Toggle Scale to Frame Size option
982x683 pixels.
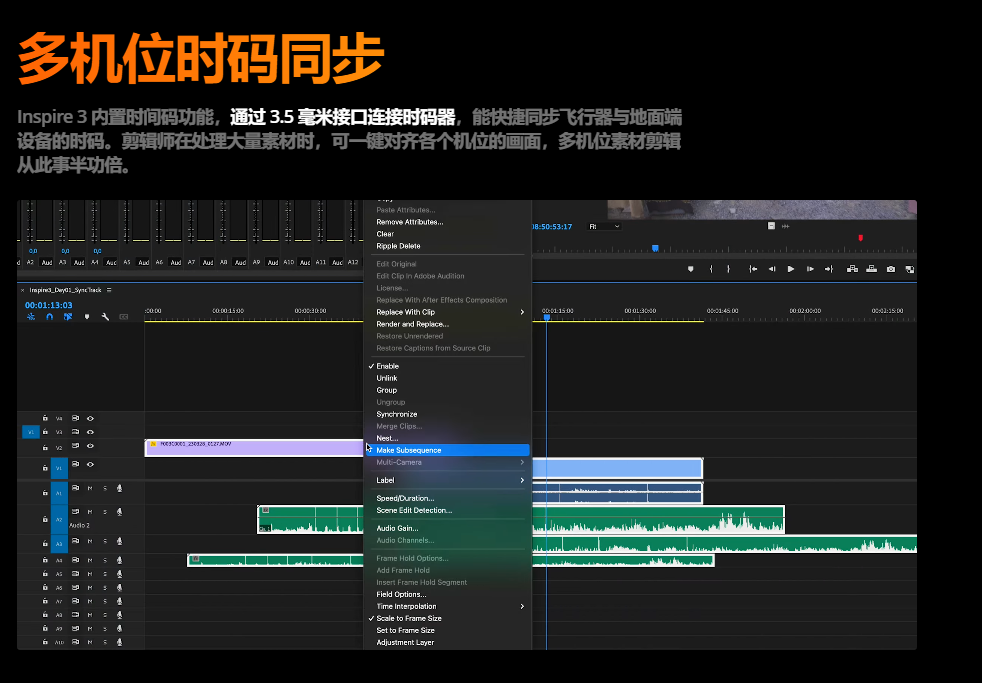pos(447,619)
